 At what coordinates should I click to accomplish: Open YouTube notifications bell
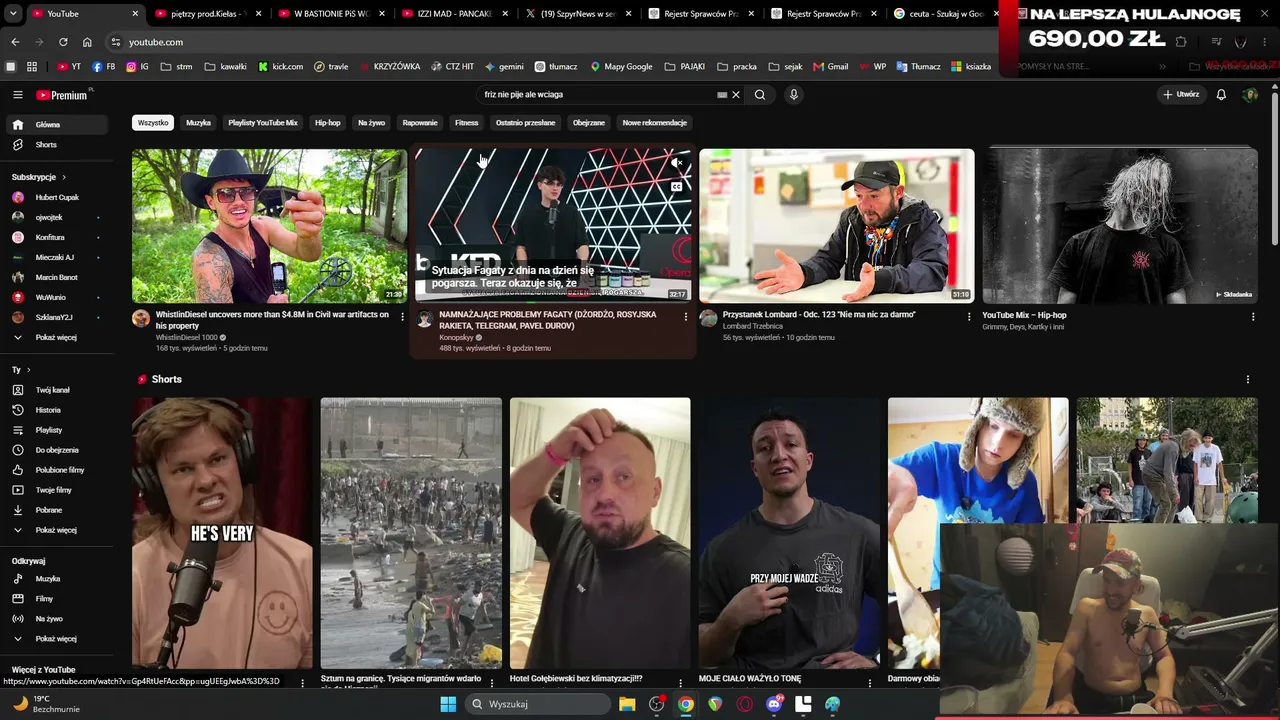point(1221,95)
